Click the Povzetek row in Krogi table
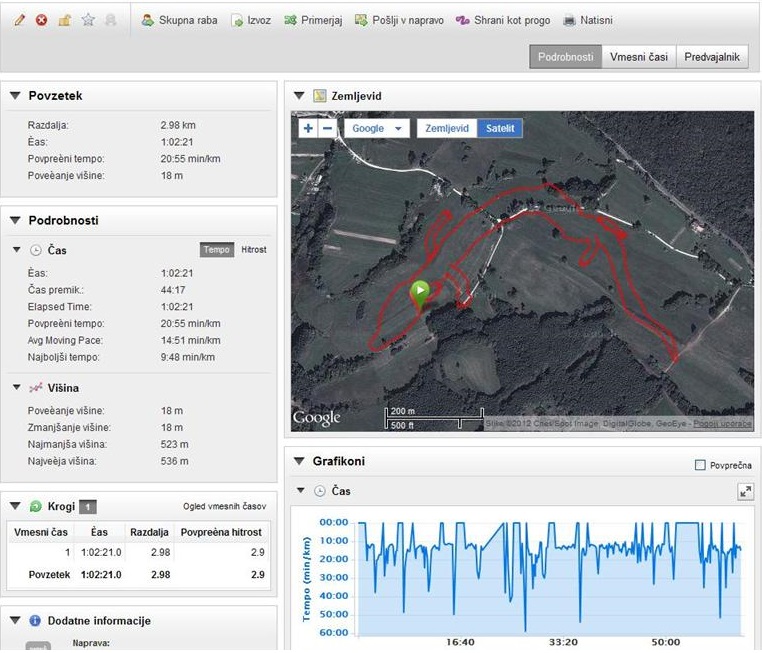This screenshot has width=762, height=653. pos(139,575)
